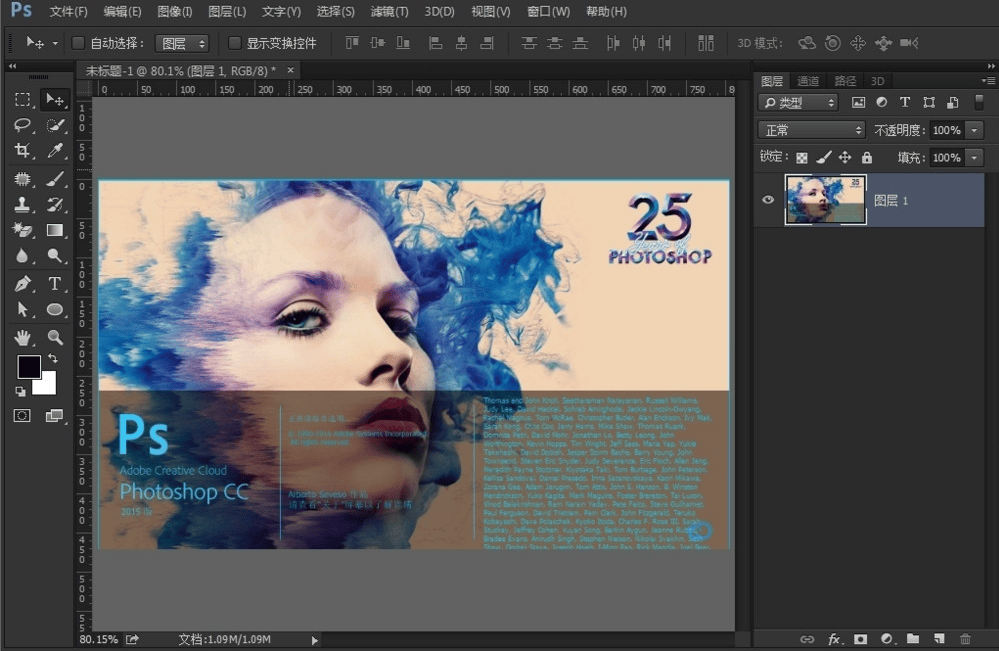Toggle lock transparent pixels
999x651 pixels.
tap(801, 157)
